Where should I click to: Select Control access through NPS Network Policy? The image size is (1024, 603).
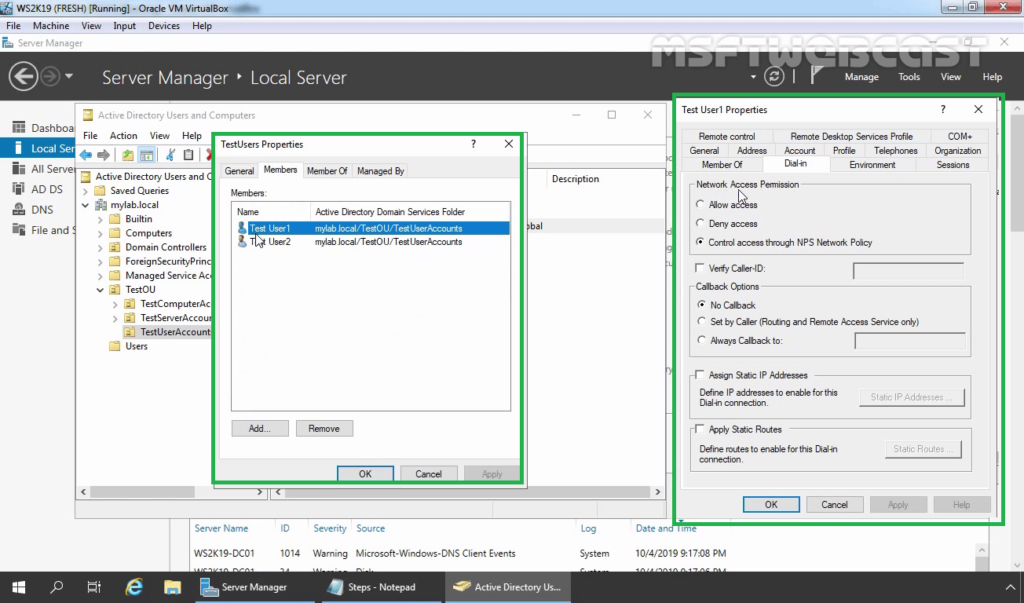tap(700, 242)
